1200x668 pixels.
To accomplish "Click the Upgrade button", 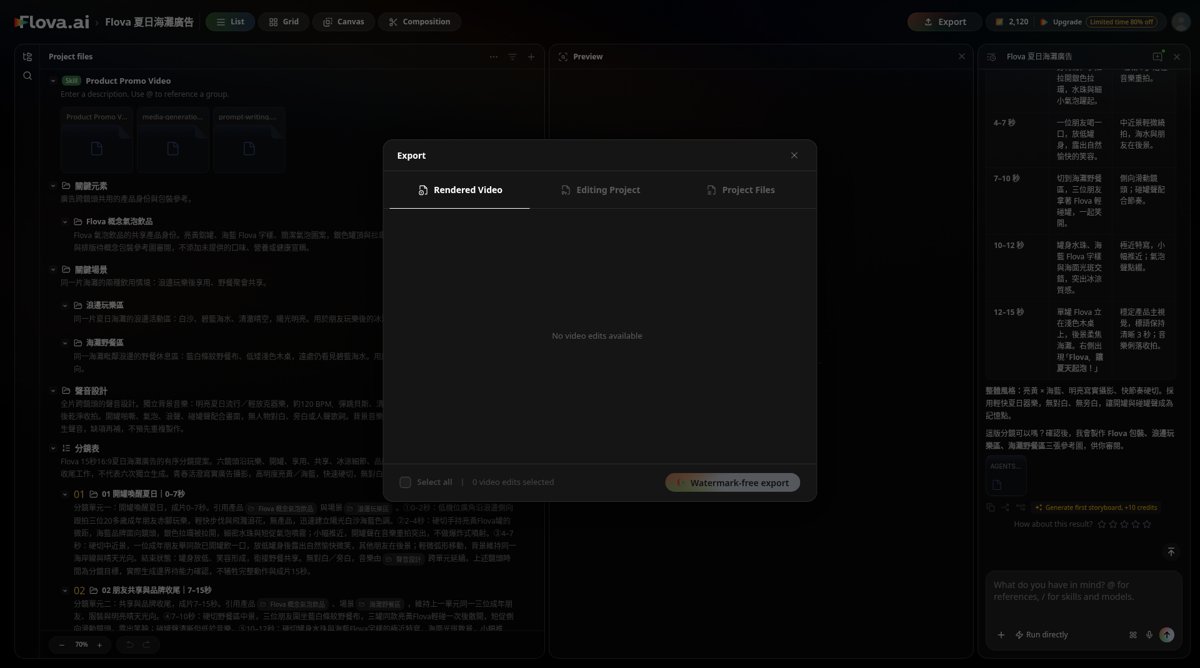I will click(1097, 21).
